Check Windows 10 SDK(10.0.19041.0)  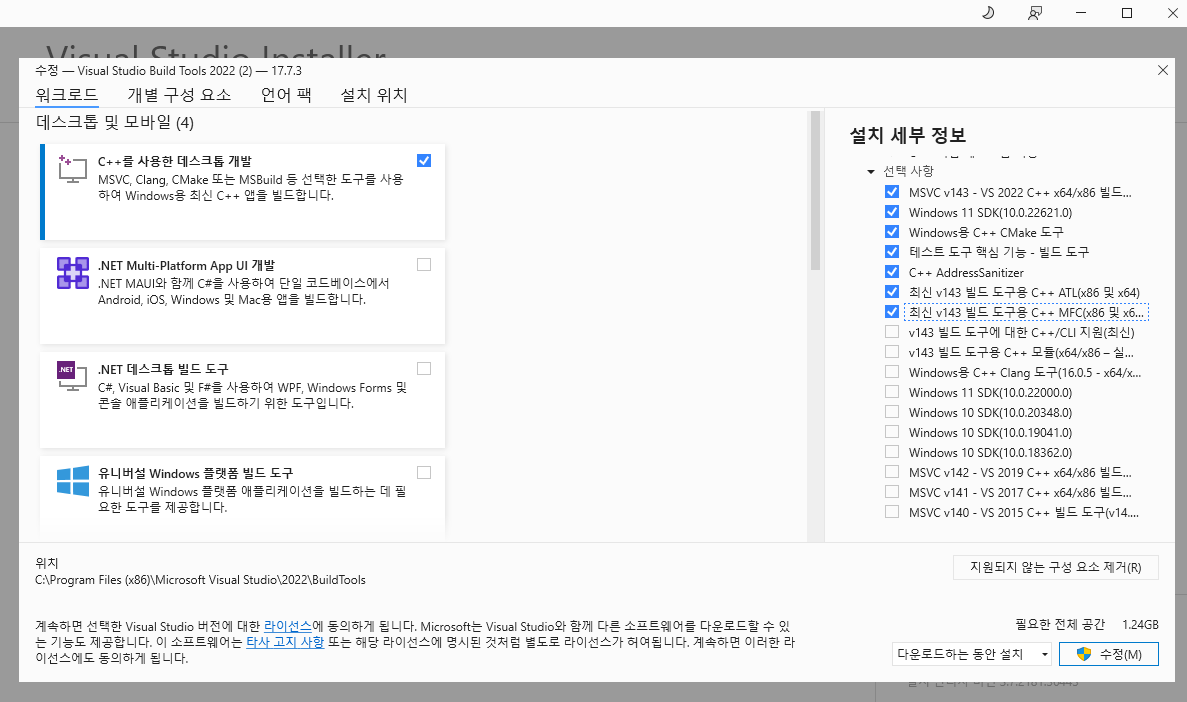coord(892,432)
